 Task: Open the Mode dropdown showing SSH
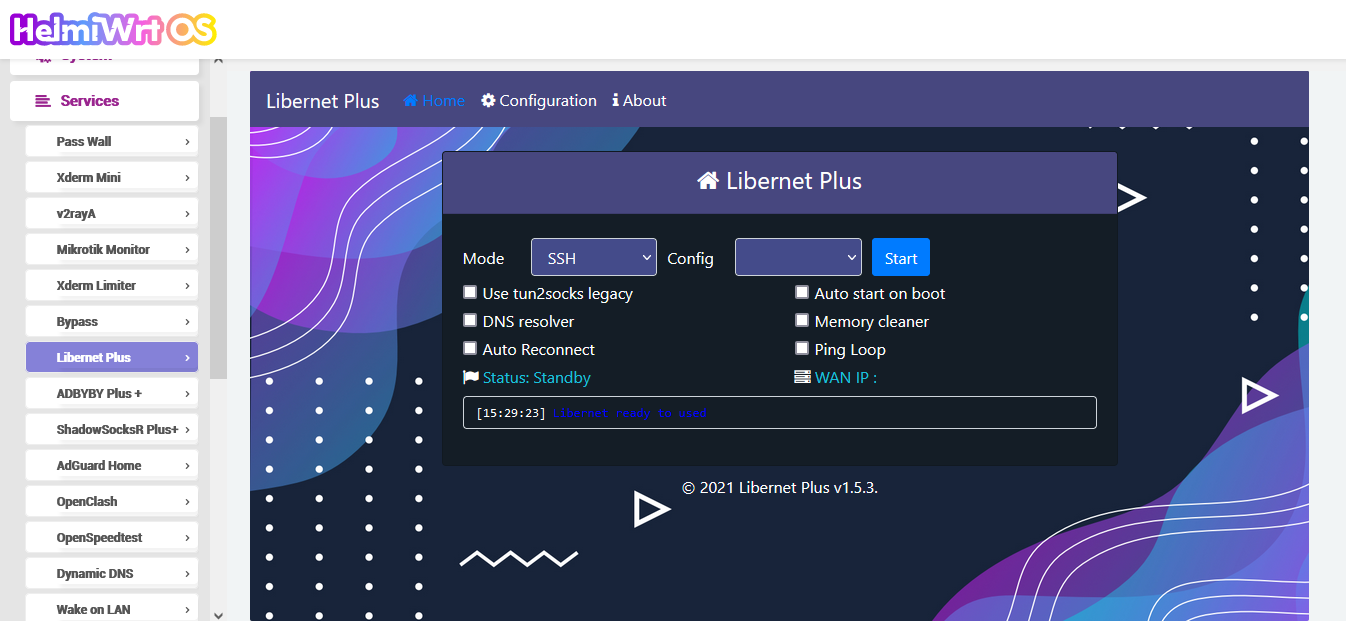(x=594, y=257)
